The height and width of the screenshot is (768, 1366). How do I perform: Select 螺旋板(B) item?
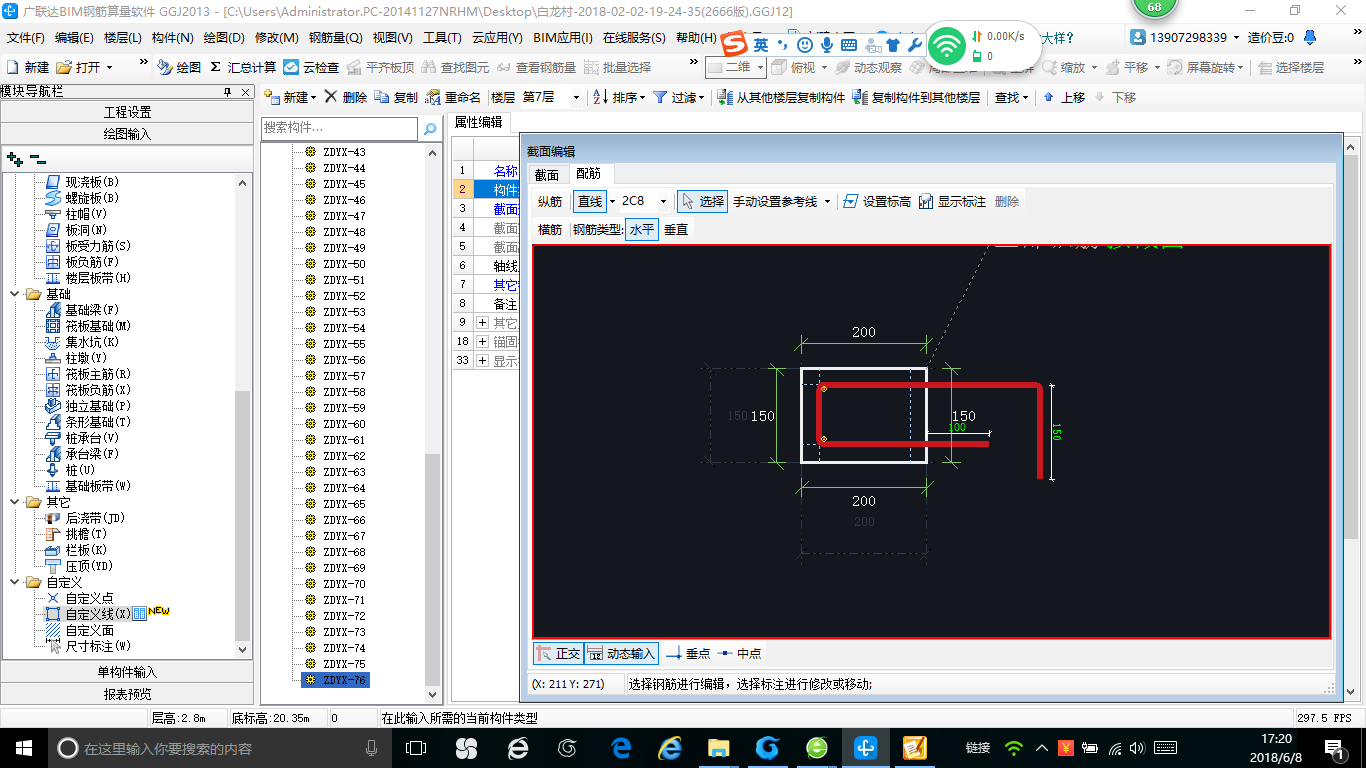(x=82, y=198)
